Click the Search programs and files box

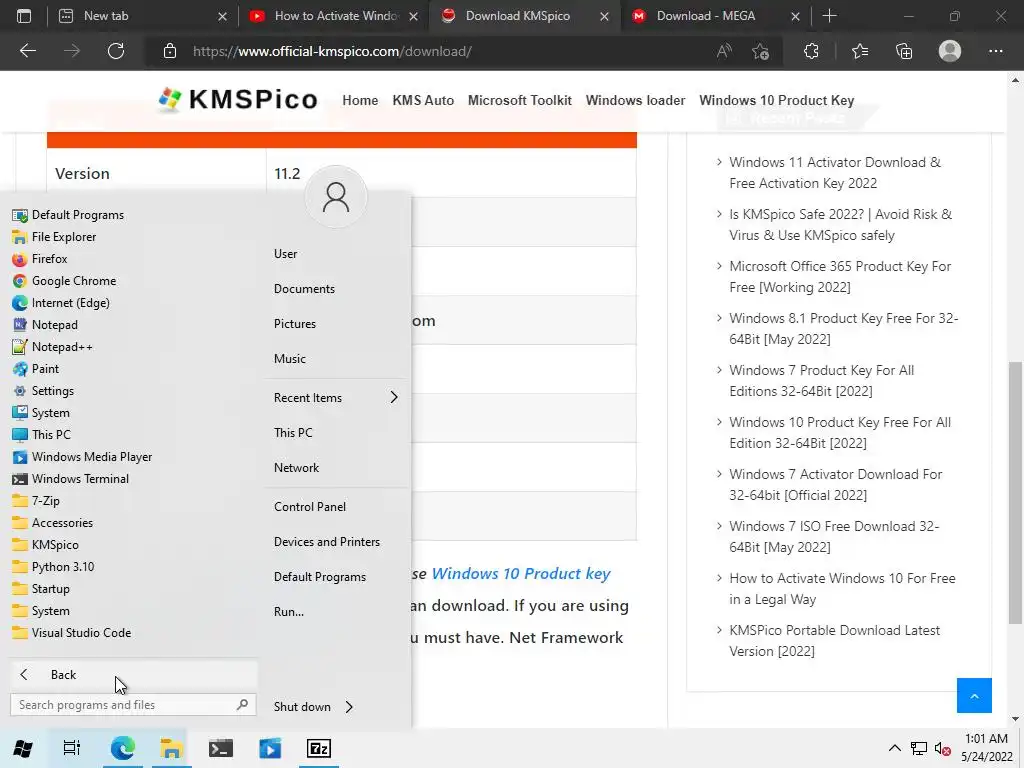click(x=133, y=705)
